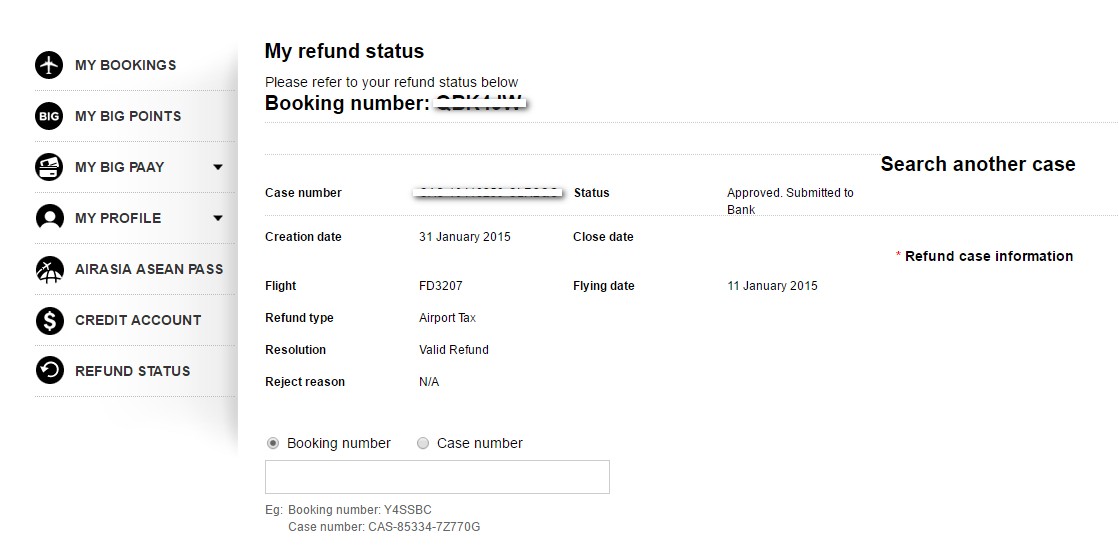Click the Search another case heading
1119x546 pixels.
tap(977, 165)
